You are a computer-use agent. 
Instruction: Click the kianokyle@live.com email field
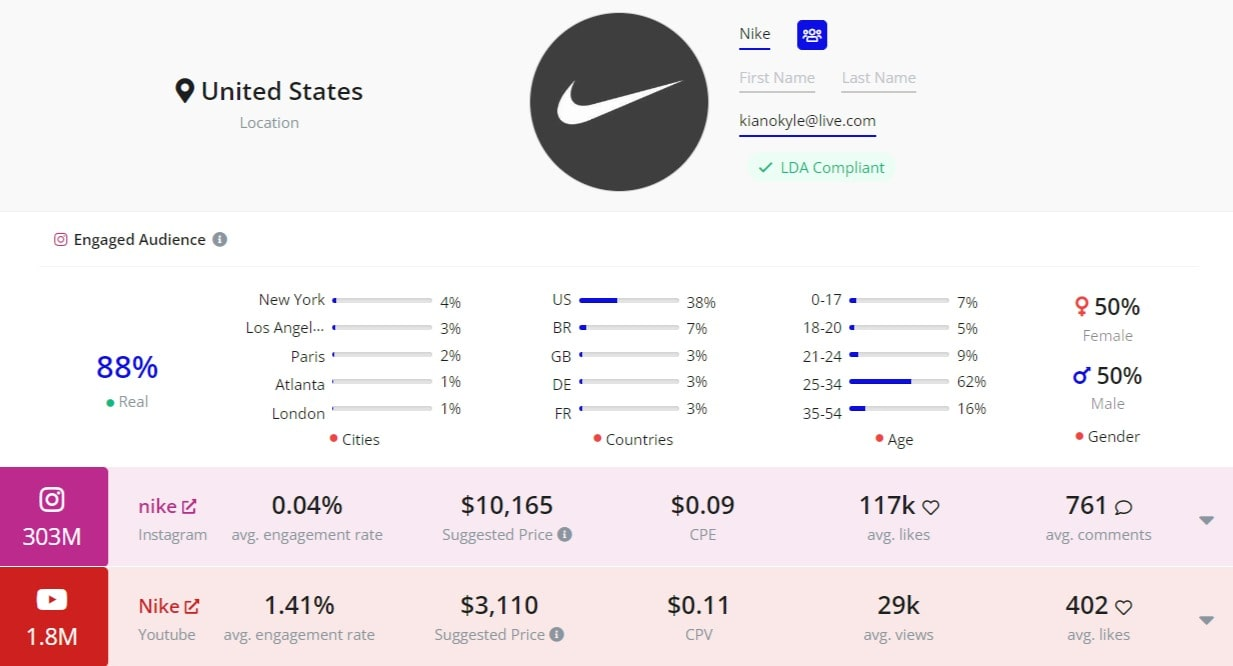click(807, 121)
